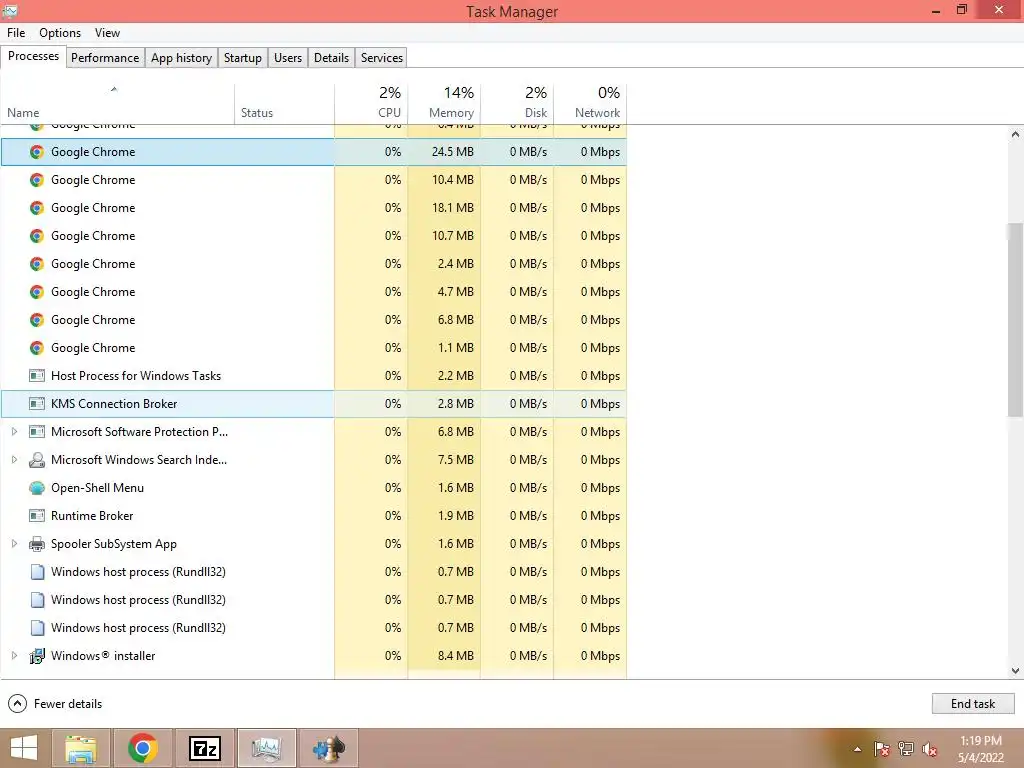Click the scrollbar down arrow
This screenshot has width=1024, height=768.
[x=1015, y=671]
